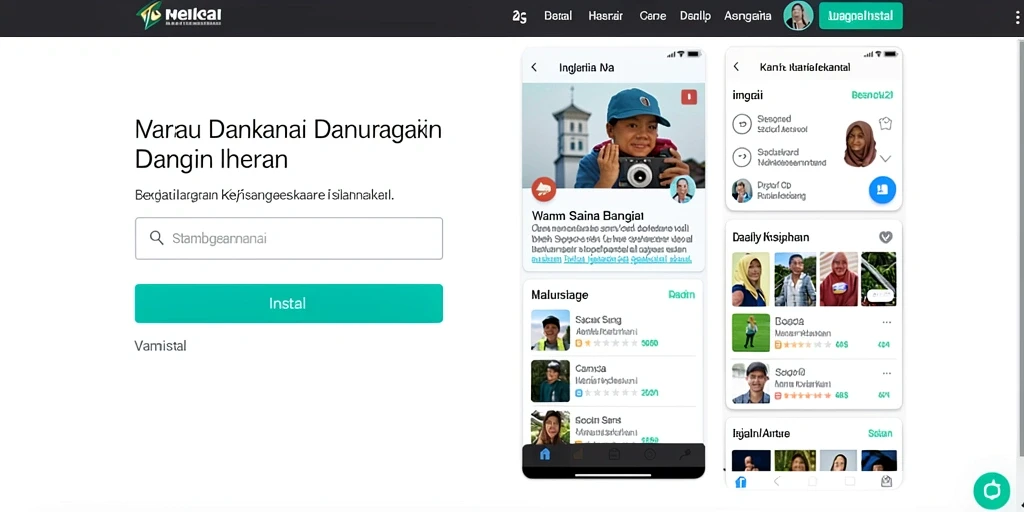Click the red square badge on photo
The width and height of the screenshot is (1024, 512).
pyautogui.click(x=688, y=97)
